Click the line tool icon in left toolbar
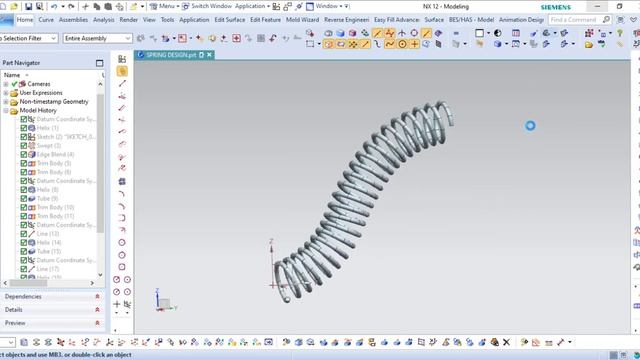Viewport: 640px width, 360px height. click(122, 84)
